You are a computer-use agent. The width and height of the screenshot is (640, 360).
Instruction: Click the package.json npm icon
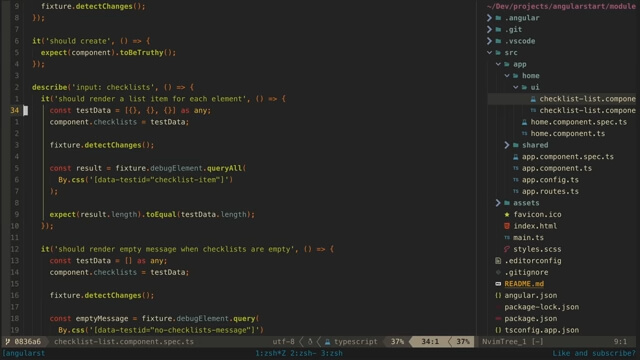(x=498, y=318)
